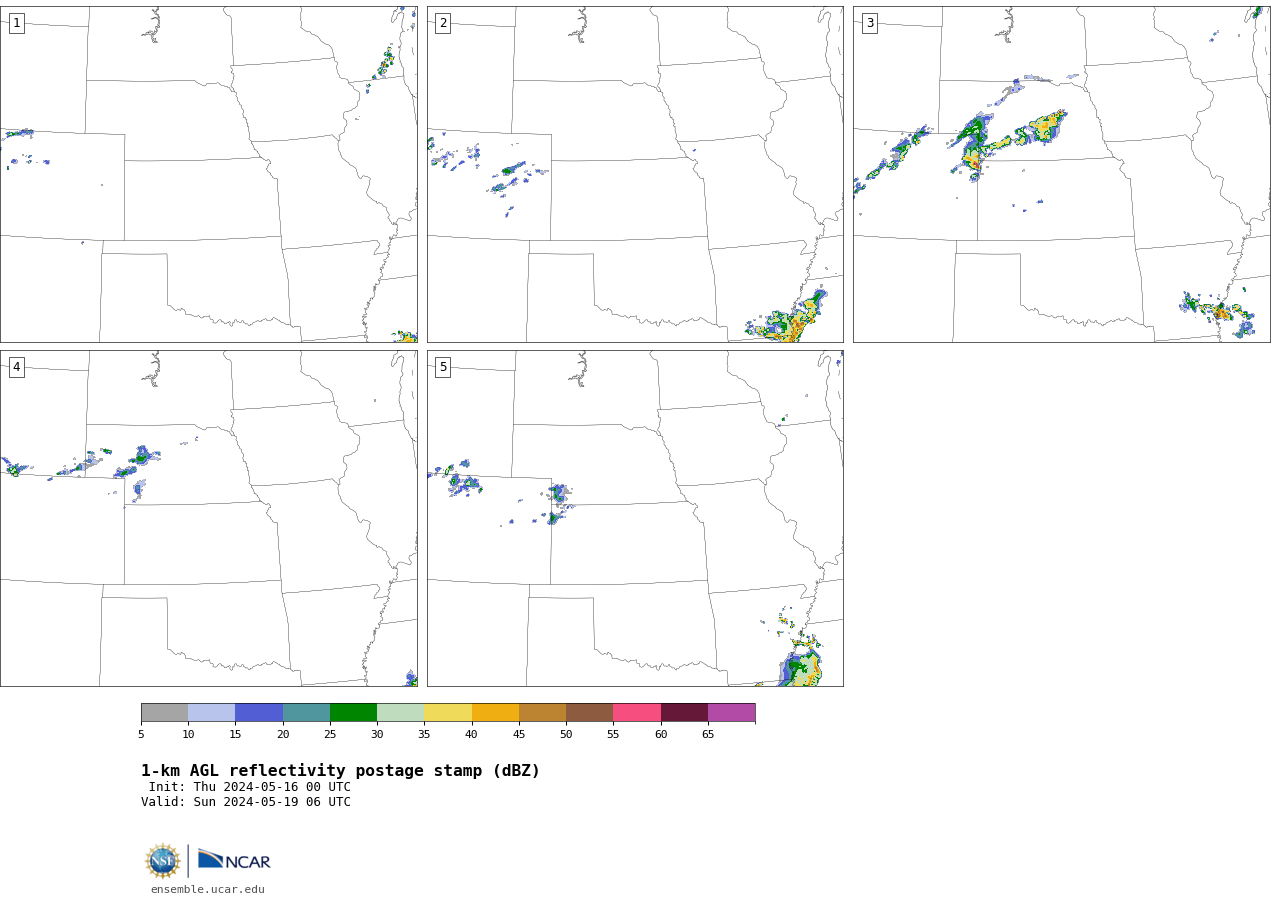Click the yellow 35-40 dBZ swatch
This screenshot has height=901, width=1280.
click(x=448, y=712)
